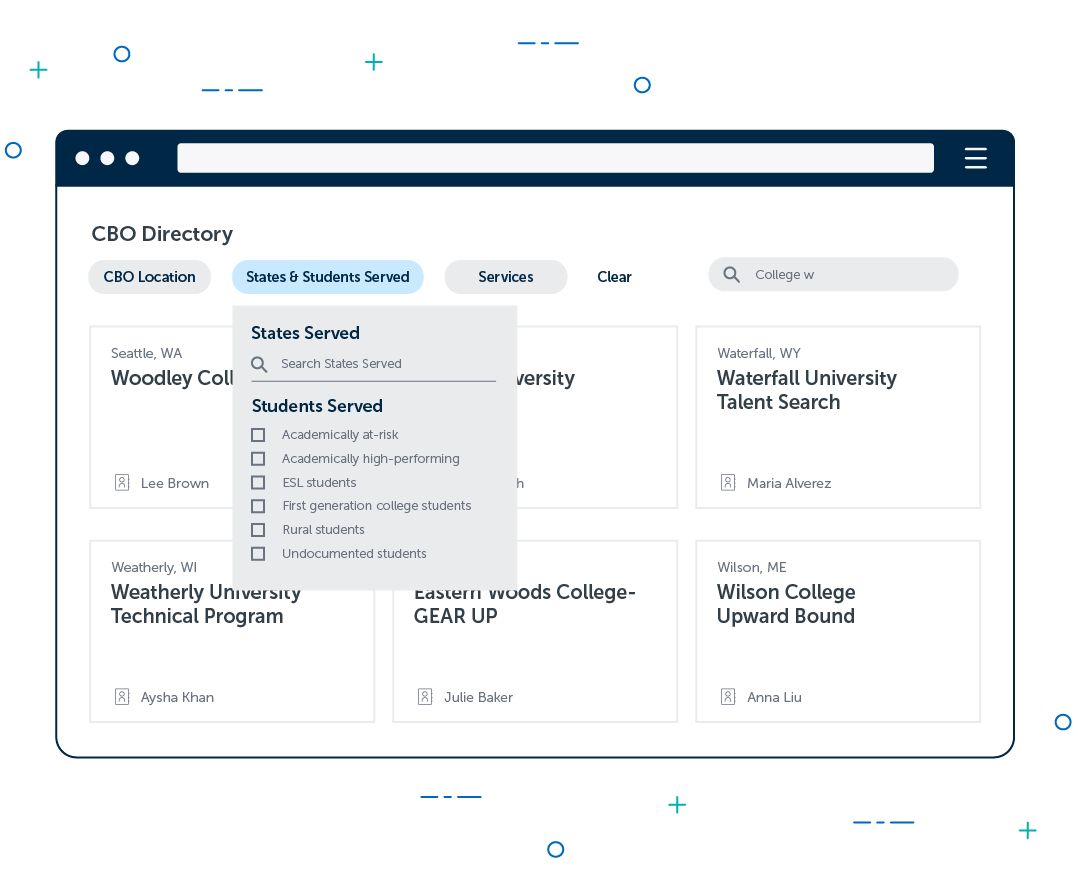Viewport: 1080px width, 869px height.
Task: Open the hamburger menu icon
Action: pos(975,158)
